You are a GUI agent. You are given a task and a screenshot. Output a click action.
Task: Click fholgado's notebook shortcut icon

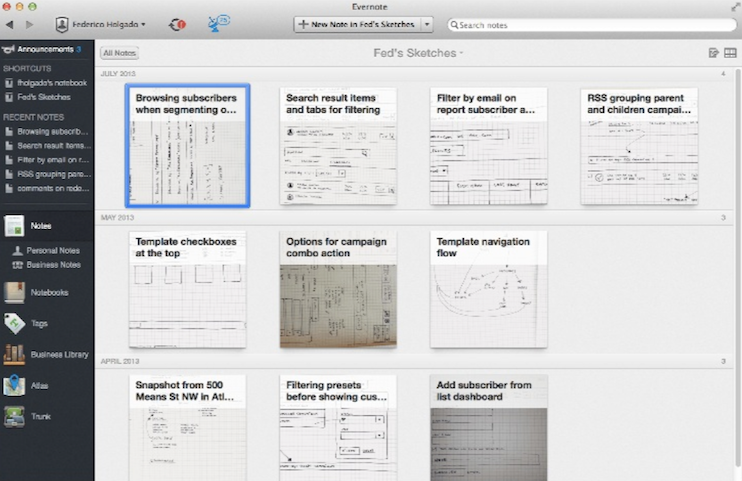click(9, 83)
